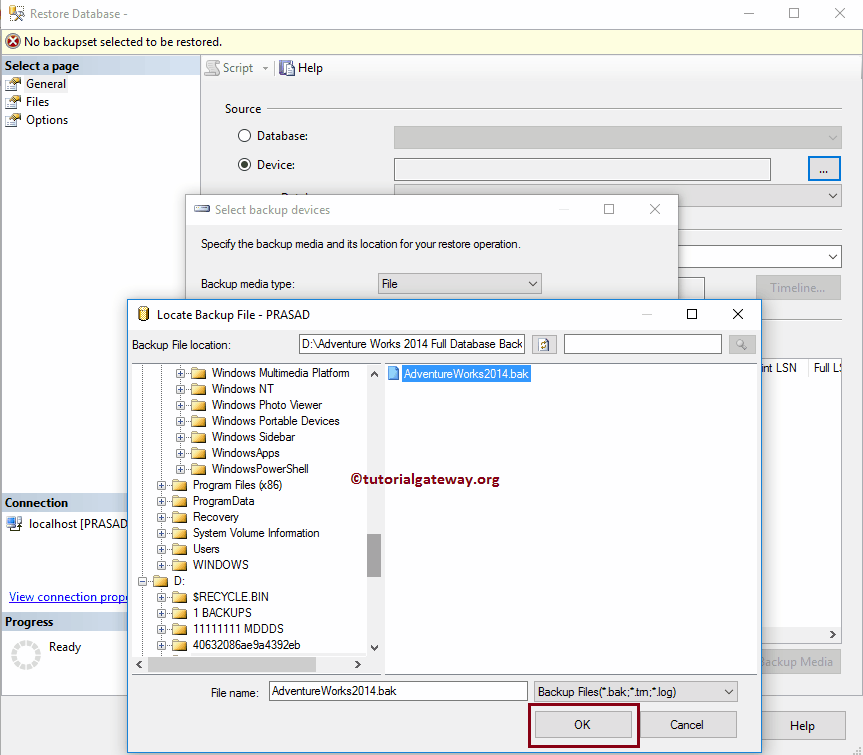Click the search magnifier beside the search box
This screenshot has width=863, height=755.
pos(740,344)
